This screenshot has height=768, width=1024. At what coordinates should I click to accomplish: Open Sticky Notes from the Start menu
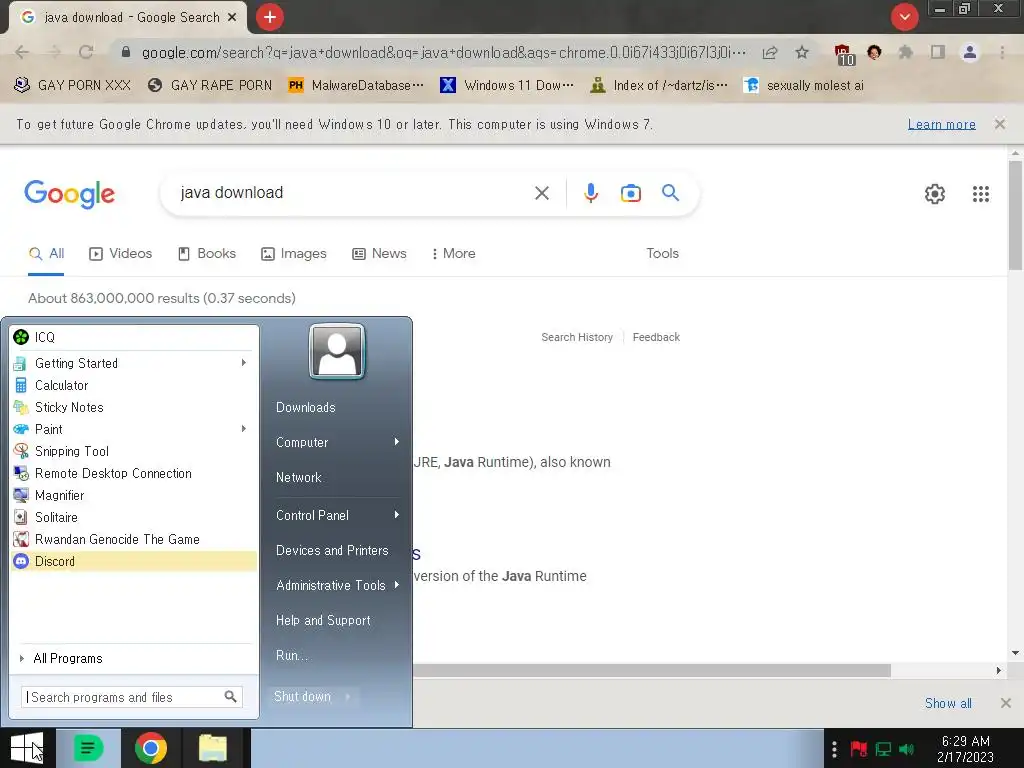coord(134,408)
